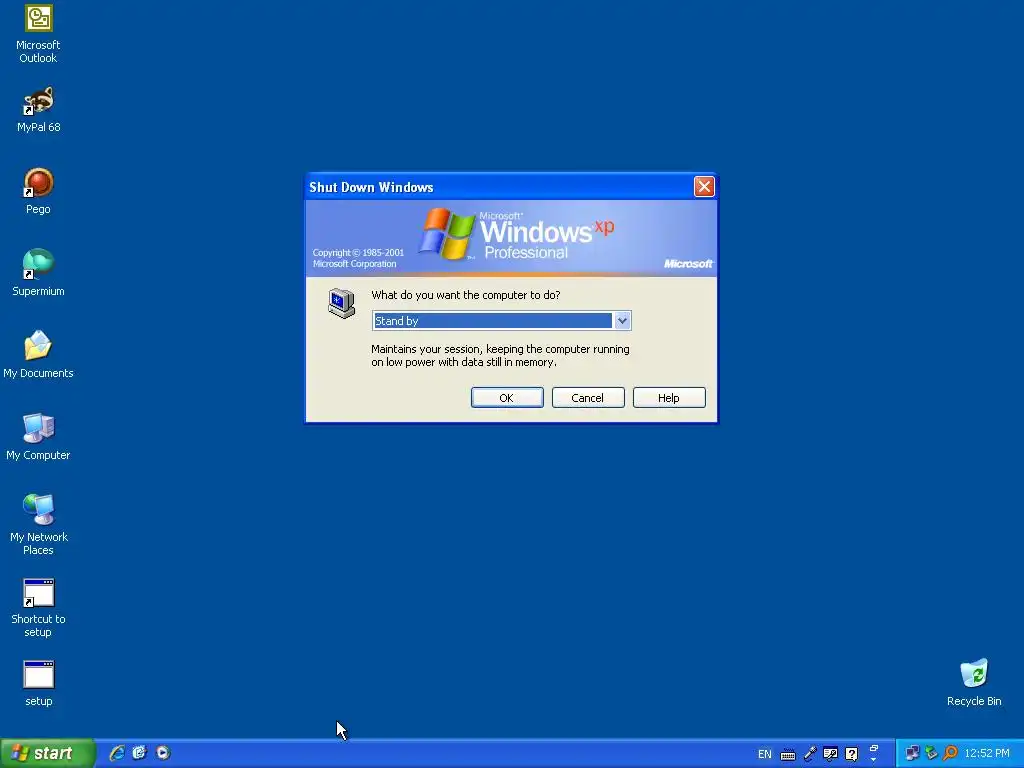Click the Outlook Express Quick Launch icon
The height and width of the screenshot is (768, 1024).
coord(140,753)
